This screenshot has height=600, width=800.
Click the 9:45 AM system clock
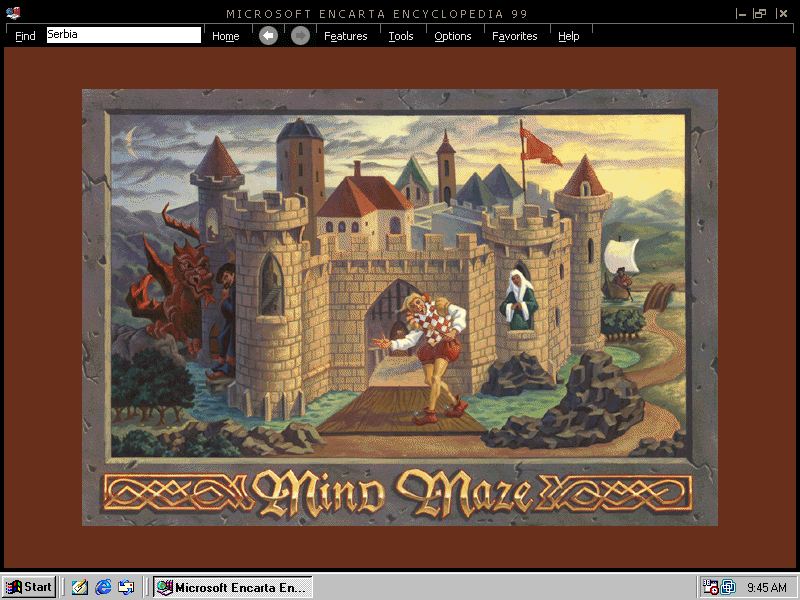[767, 588]
